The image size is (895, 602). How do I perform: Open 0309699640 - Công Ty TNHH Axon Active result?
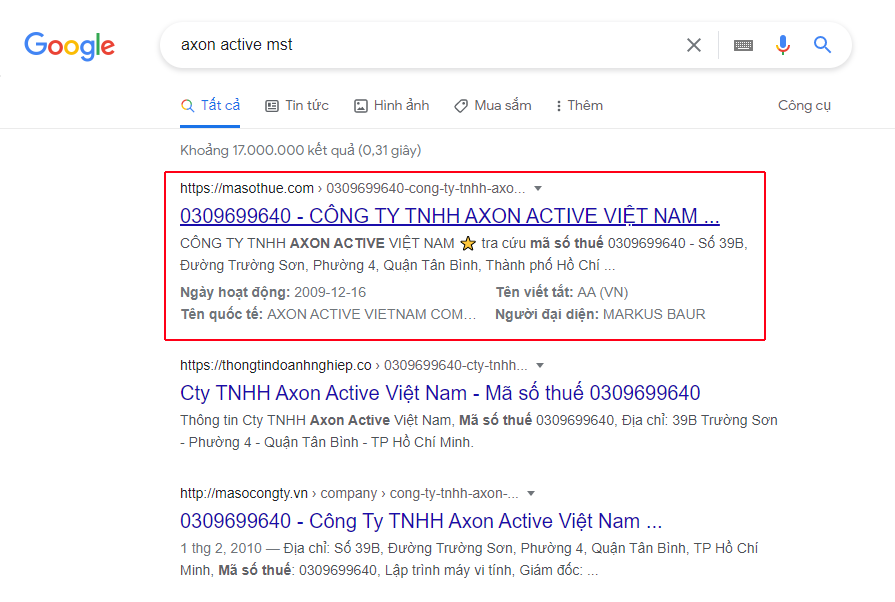(421, 520)
